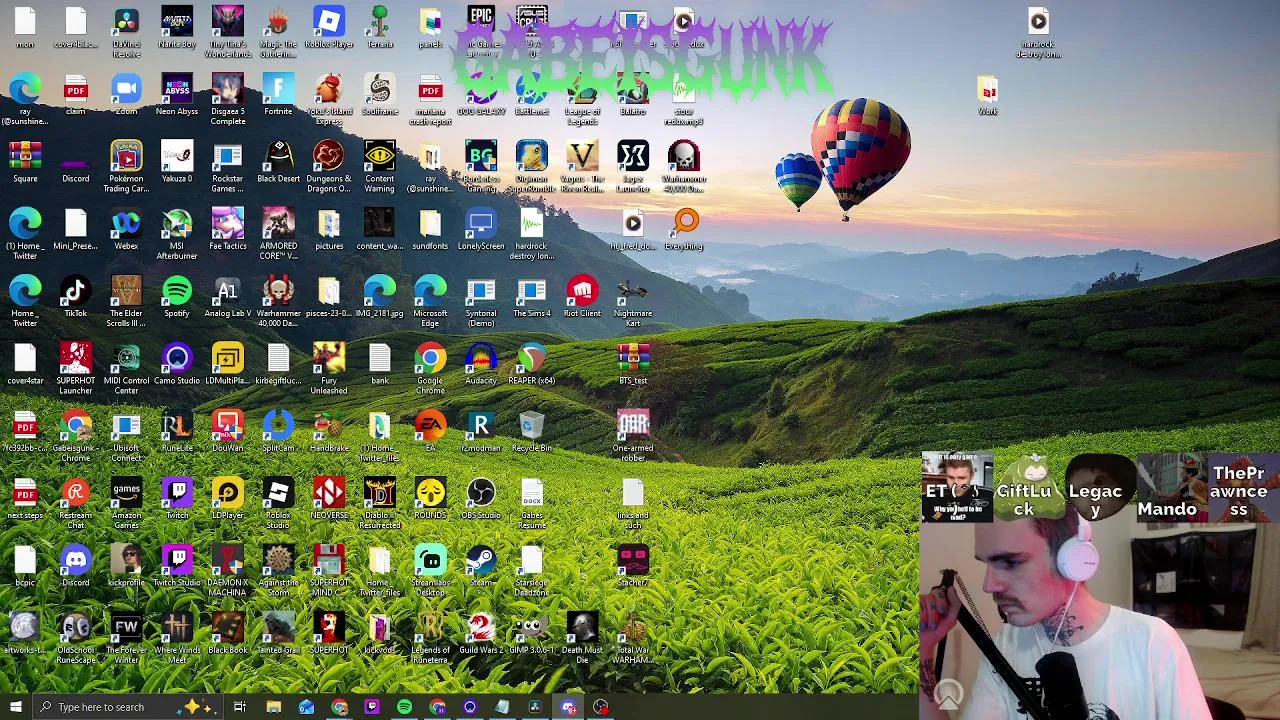The width and height of the screenshot is (1280, 720).
Task: Select the Gabes Resume document
Action: [x=532, y=504]
